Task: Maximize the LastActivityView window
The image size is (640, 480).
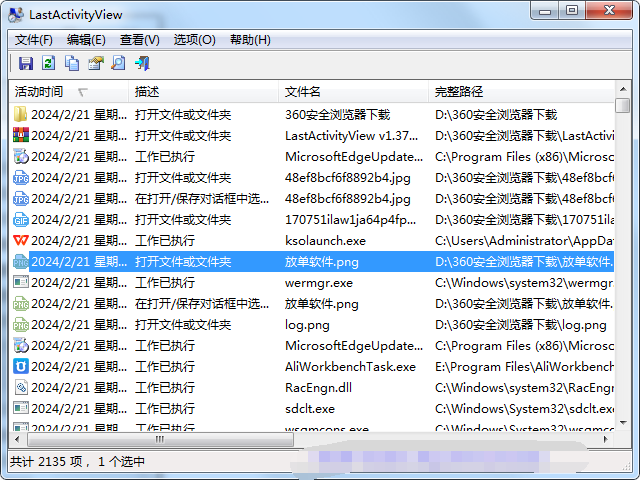Action: [572, 10]
